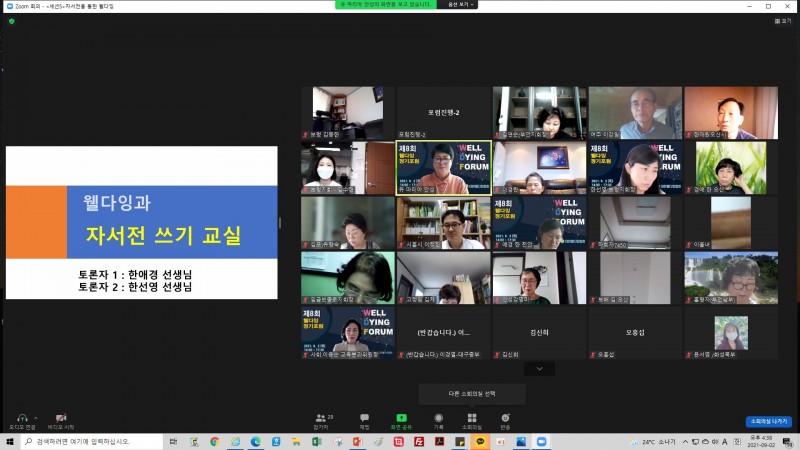Click the leave breakout room button
The image size is (800, 450).
(767, 421)
